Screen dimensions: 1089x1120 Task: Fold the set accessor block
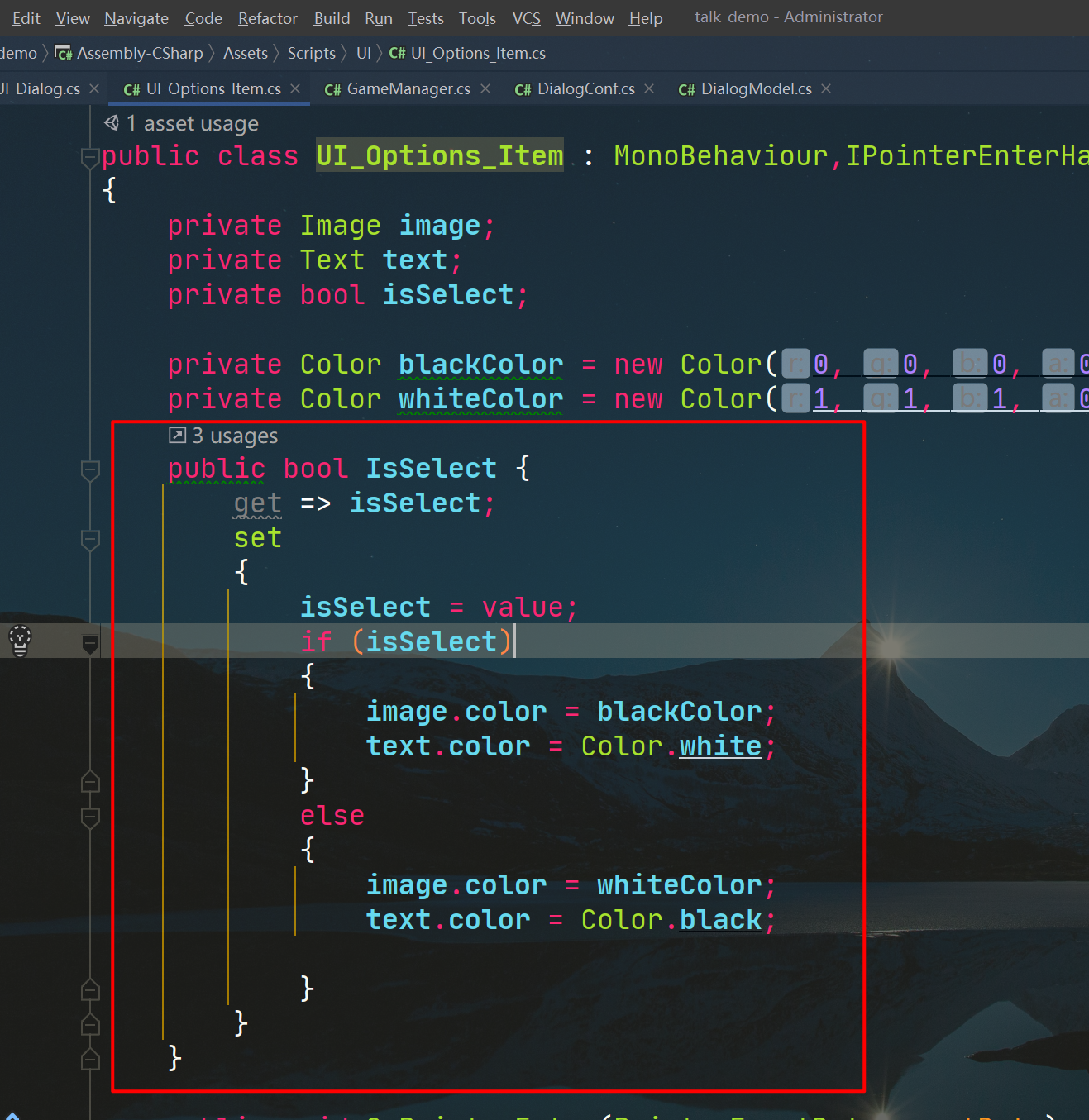90,539
